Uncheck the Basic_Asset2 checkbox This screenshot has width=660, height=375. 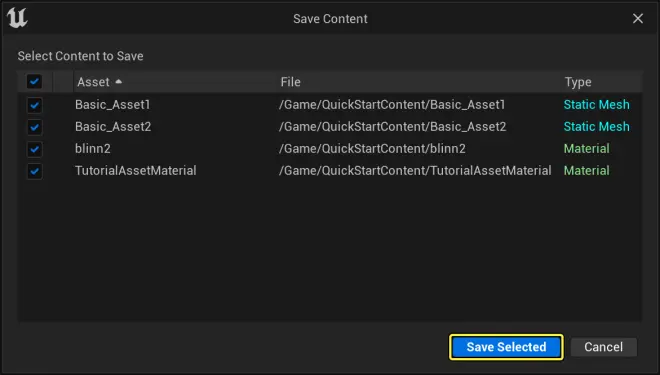(x=34, y=127)
